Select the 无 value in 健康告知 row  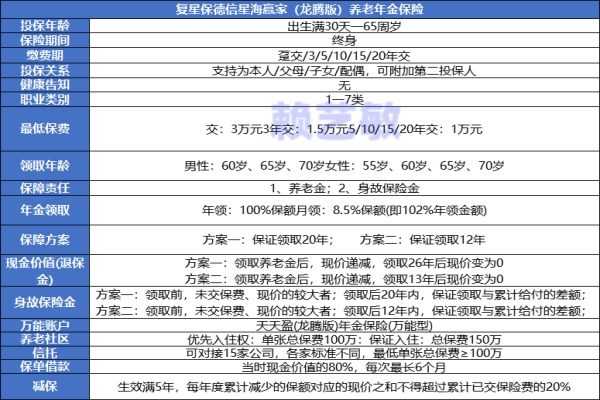point(344,85)
